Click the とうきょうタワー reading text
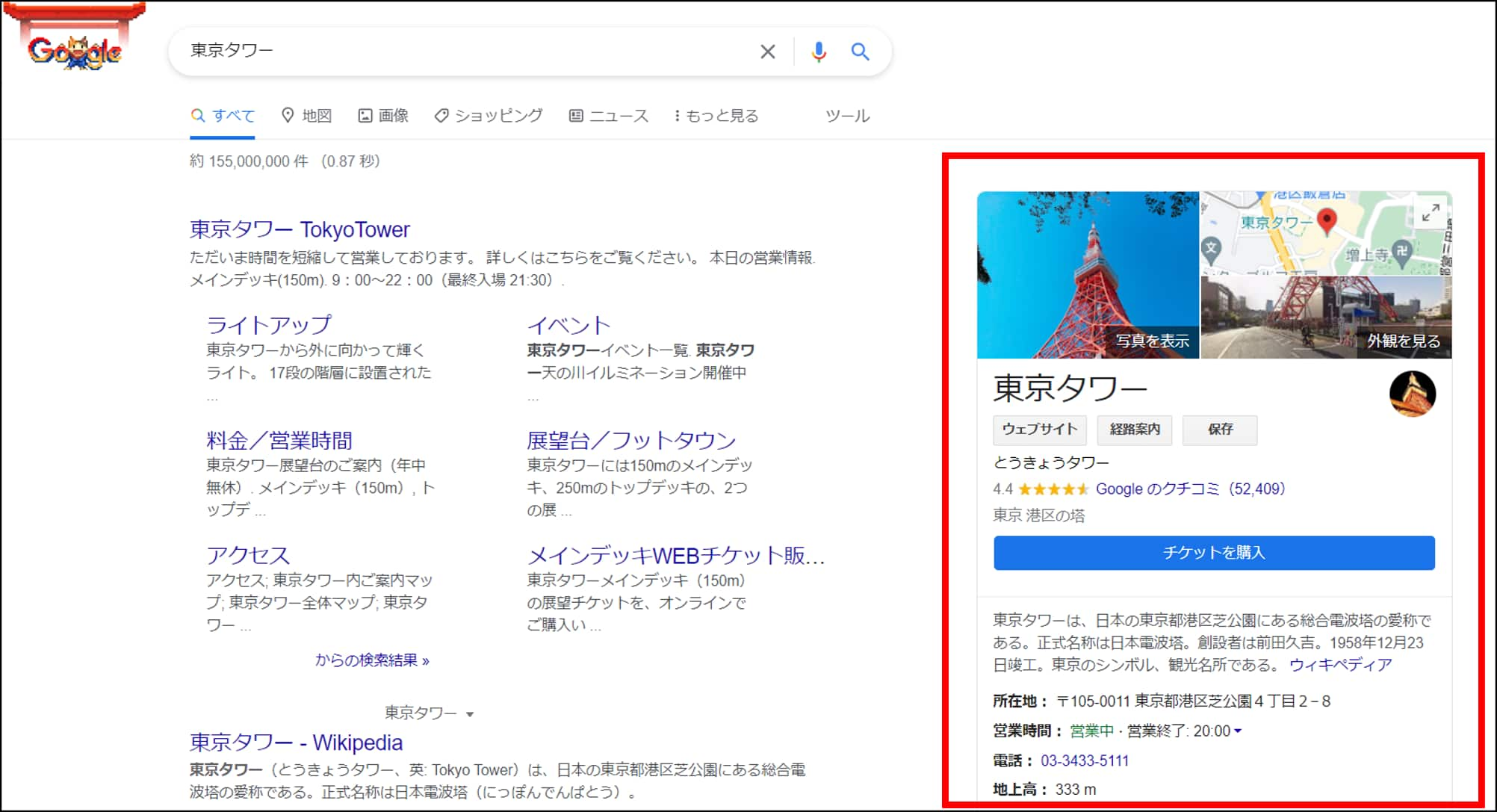The height and width of the screenshot is (812, 1497). click(x=1051, y=463)
